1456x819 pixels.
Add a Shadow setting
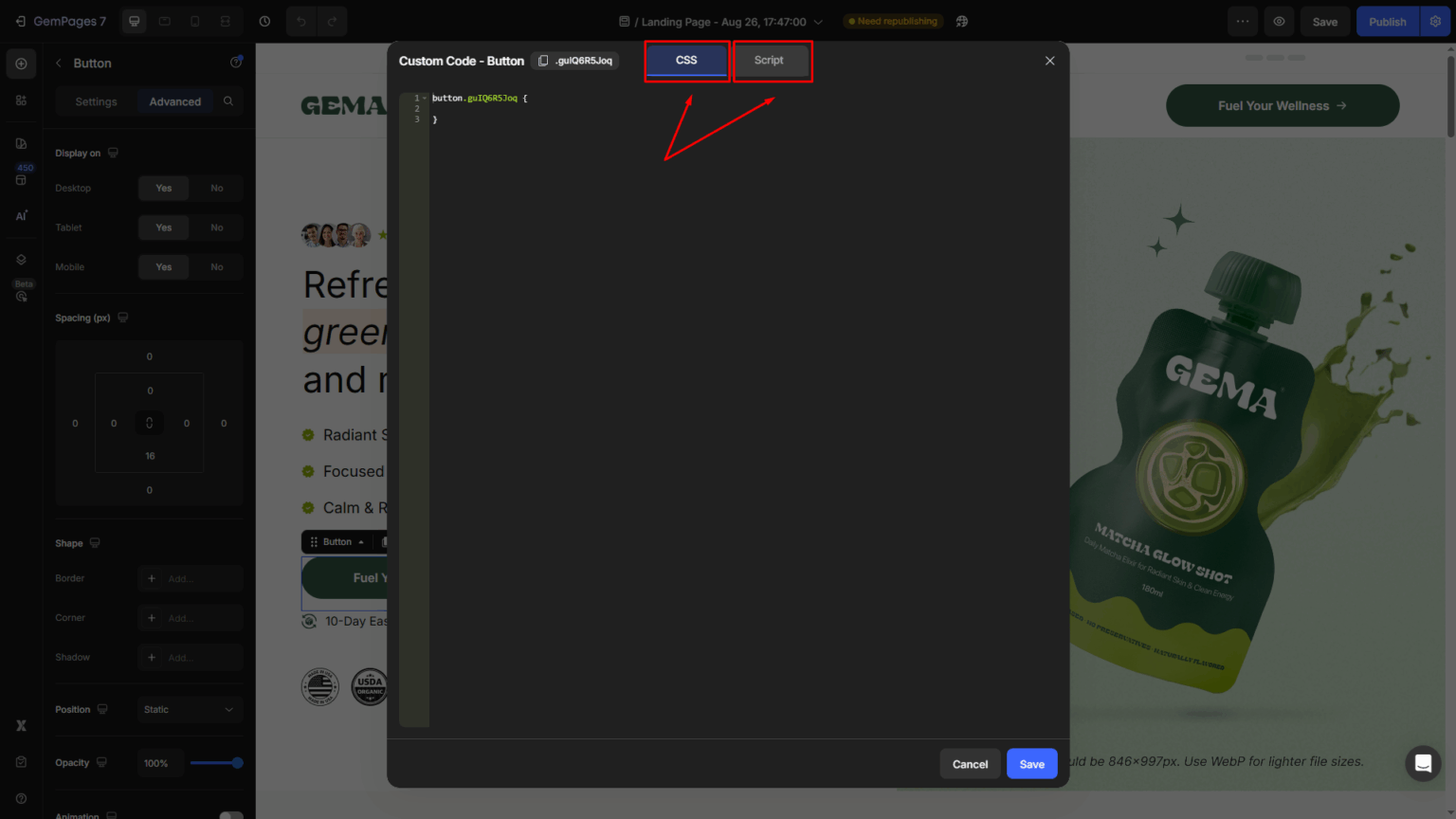click(190, 657)
